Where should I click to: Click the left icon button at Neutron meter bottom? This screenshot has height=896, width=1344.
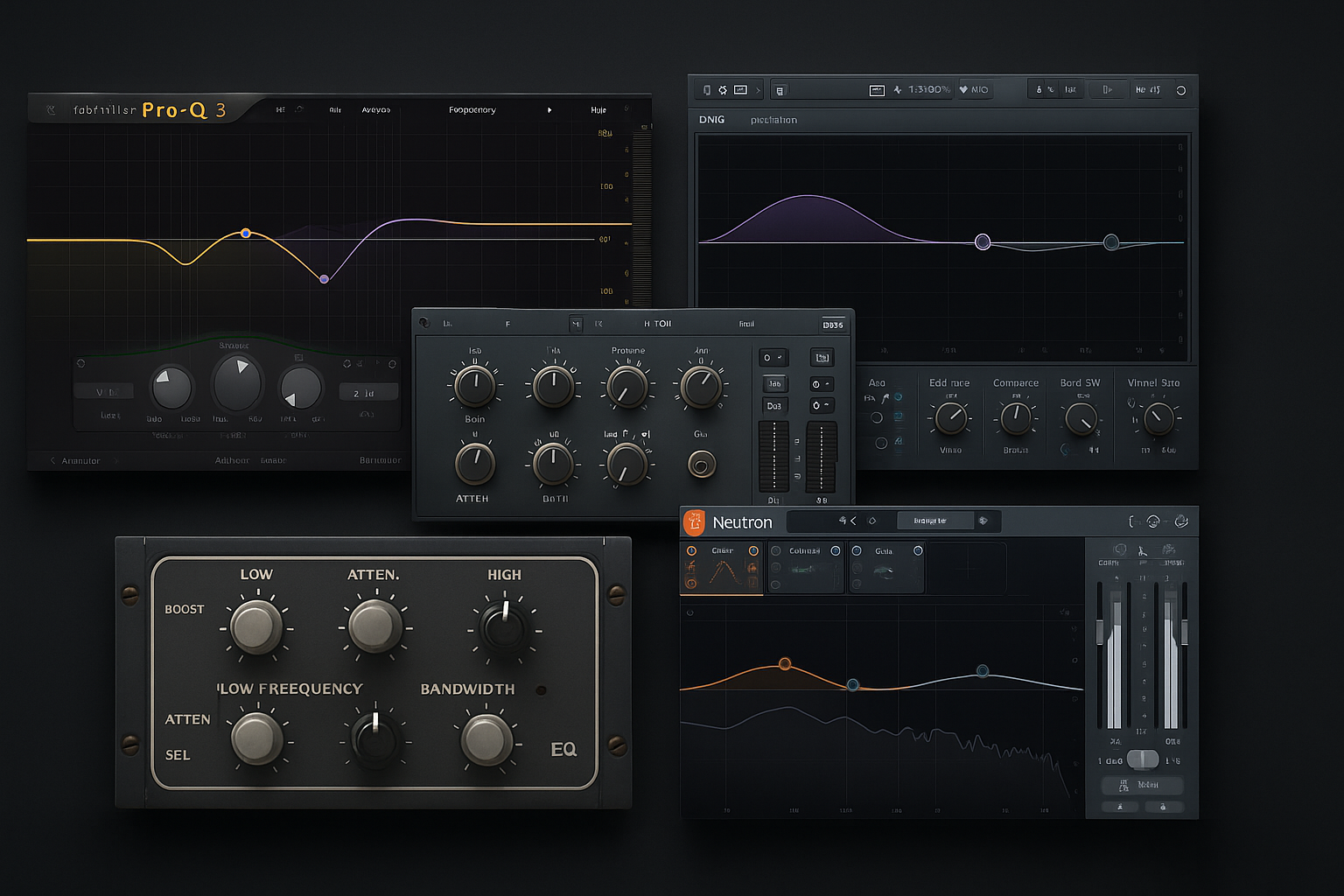coord(1120,807)
